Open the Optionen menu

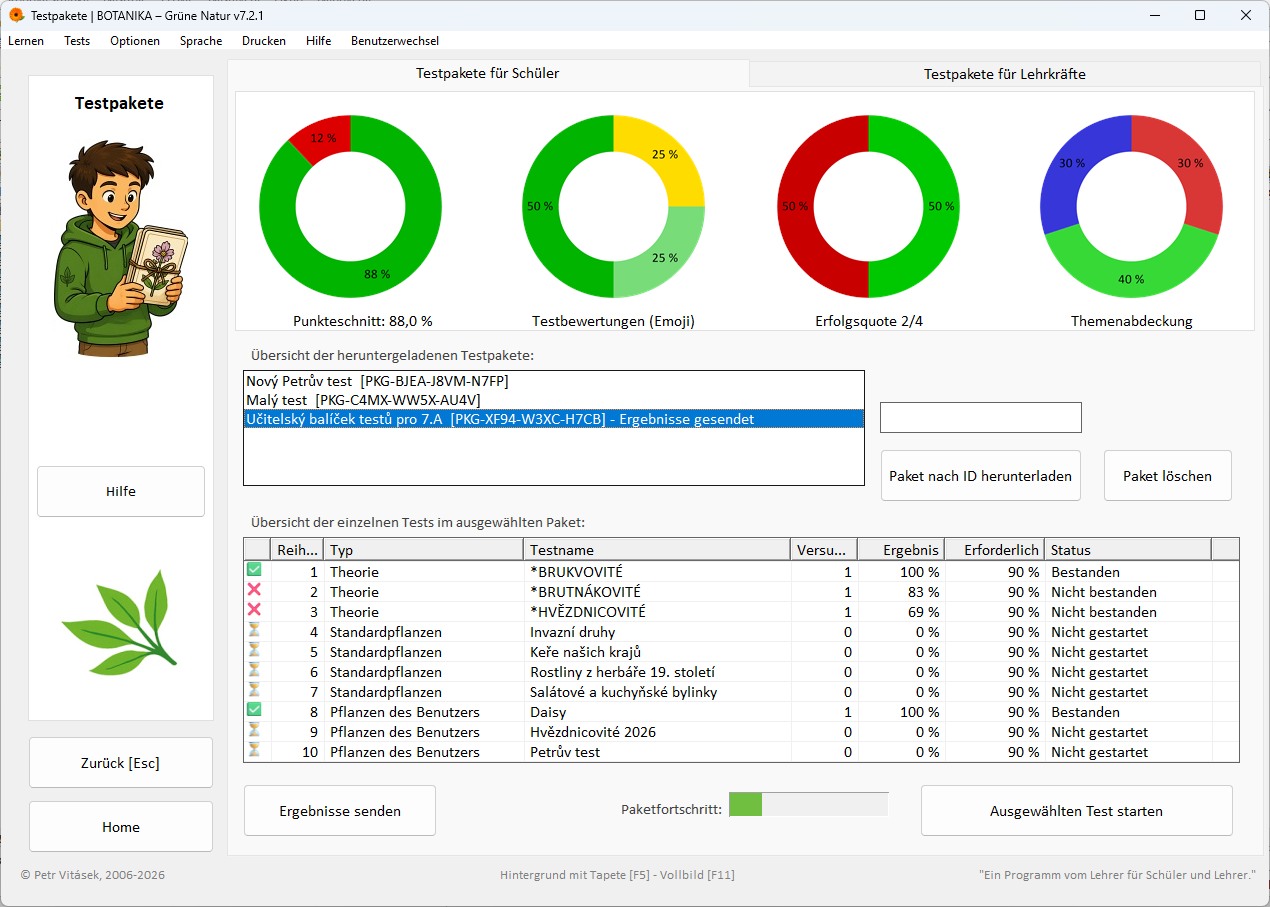click(135, 41)
